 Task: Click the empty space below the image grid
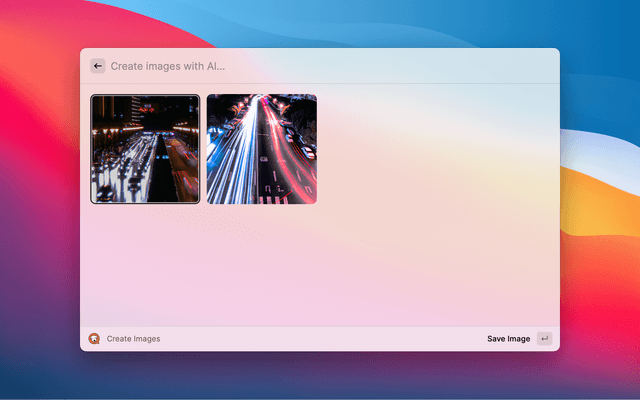pyautogui.click(x=320, y=265)
